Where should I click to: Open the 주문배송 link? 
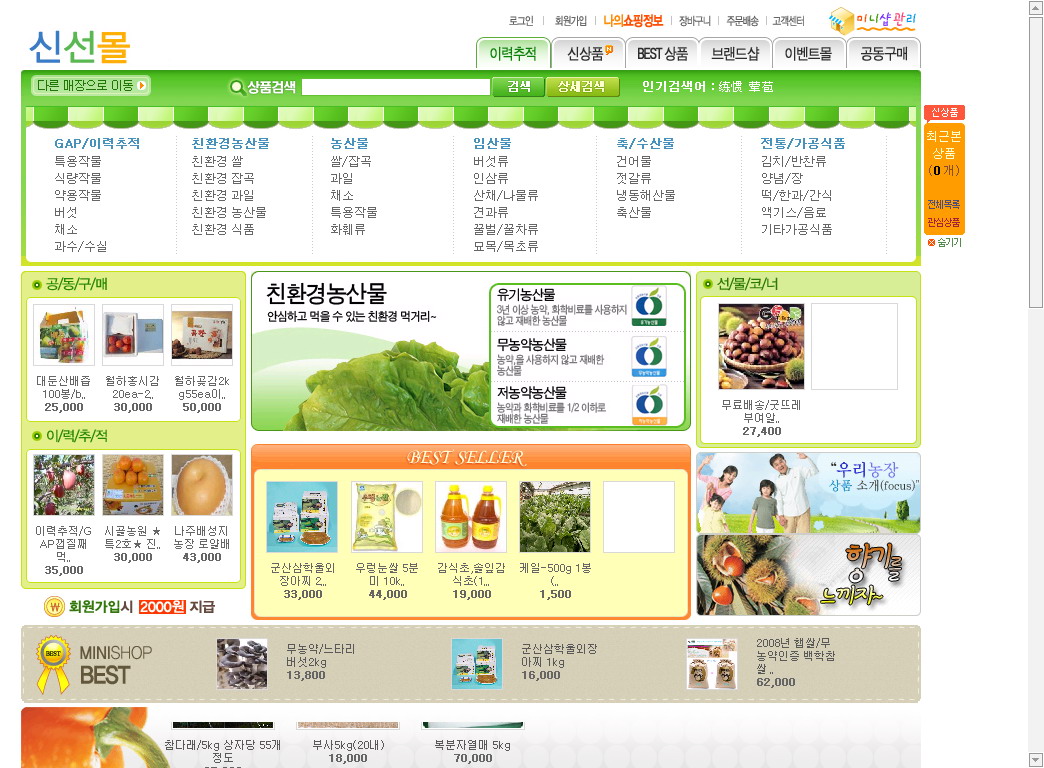742,21
